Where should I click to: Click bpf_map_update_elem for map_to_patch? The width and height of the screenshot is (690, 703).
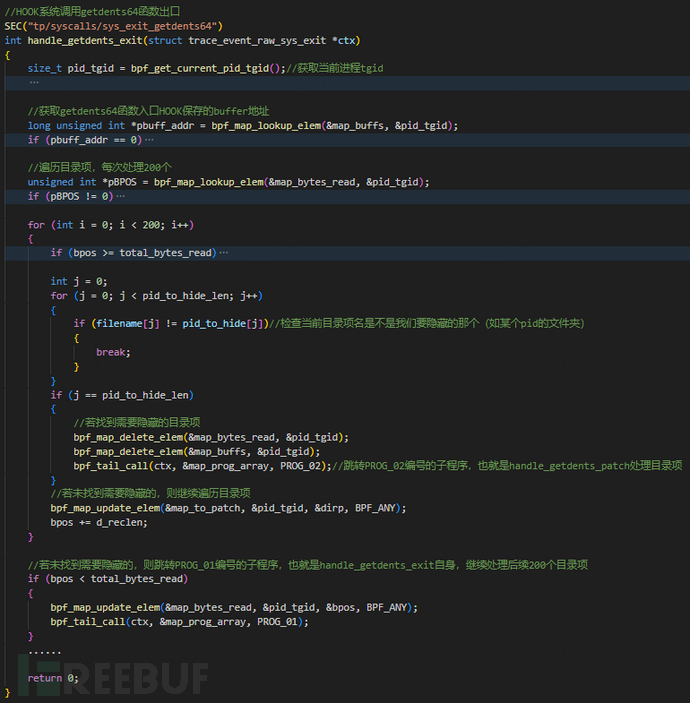[228, 508]
